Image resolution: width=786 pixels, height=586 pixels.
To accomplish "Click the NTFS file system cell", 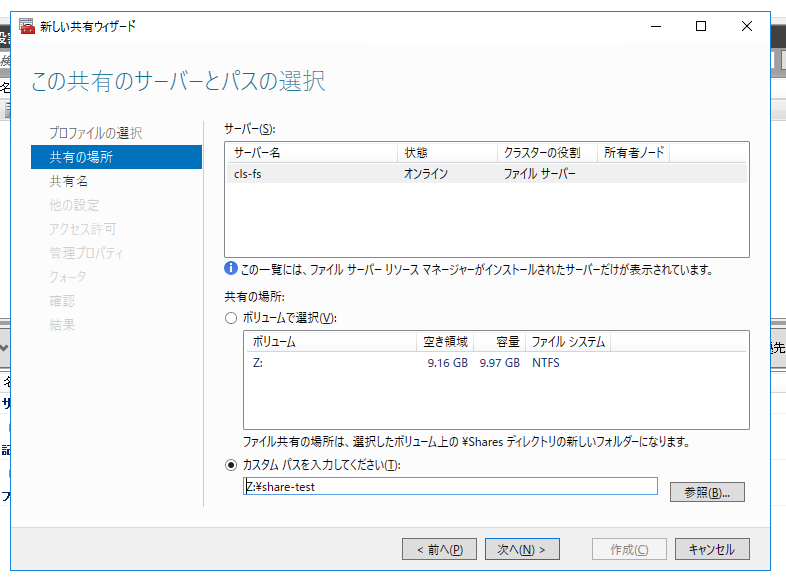I will [545, 363].
